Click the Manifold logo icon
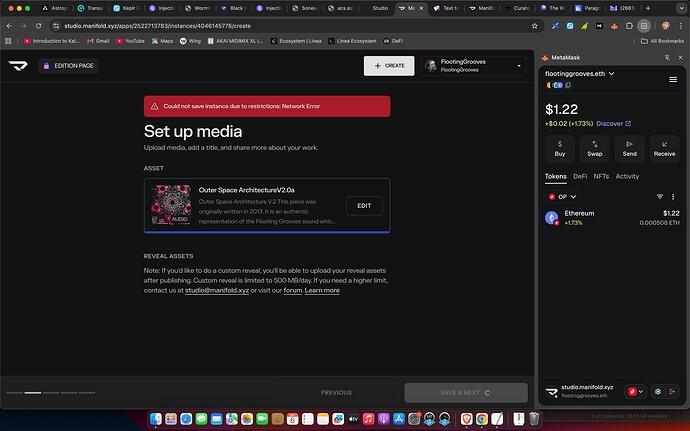 point(18,66)
